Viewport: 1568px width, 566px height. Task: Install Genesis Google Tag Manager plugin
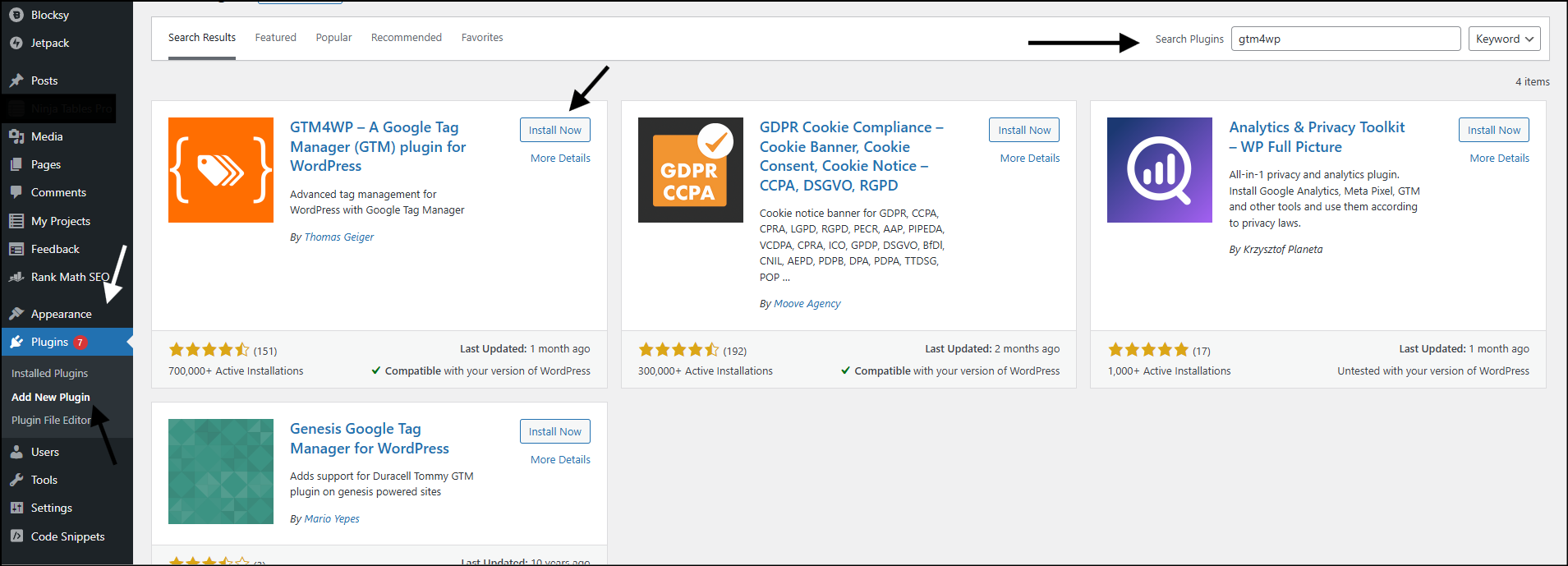[x=555, y=431]
